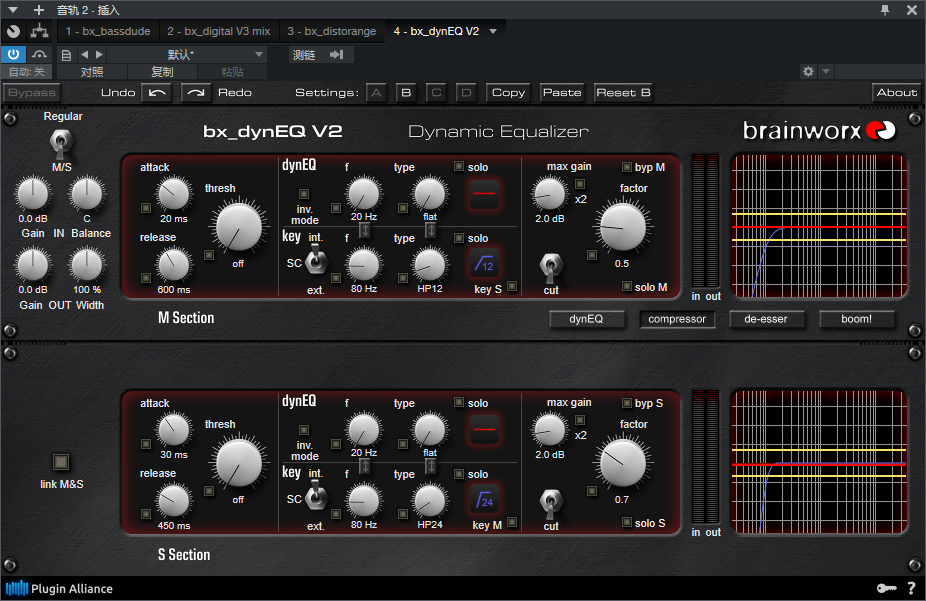
Task: Toggle the key M checkbox
Action: tap(512, 522)
